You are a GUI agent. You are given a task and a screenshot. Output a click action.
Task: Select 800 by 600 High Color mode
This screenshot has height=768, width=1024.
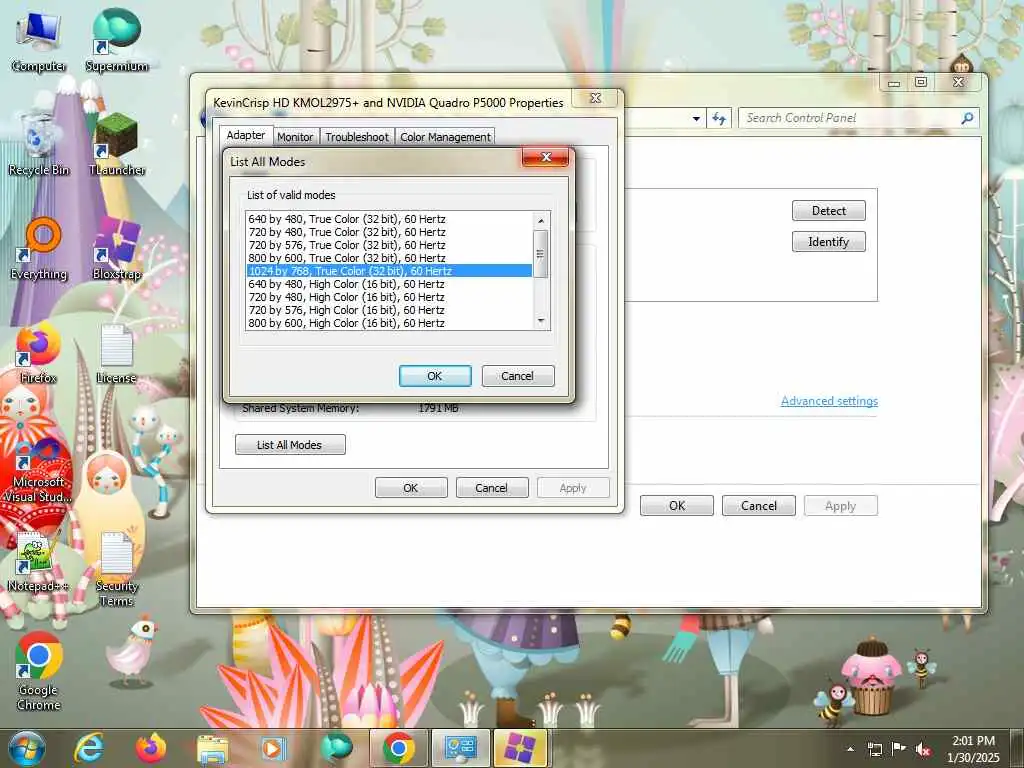pyautogui.click(x=389, y=323)
